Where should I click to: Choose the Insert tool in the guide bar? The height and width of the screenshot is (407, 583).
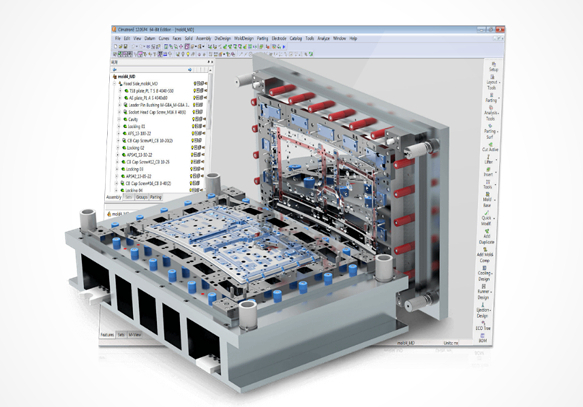click(489, 172)
